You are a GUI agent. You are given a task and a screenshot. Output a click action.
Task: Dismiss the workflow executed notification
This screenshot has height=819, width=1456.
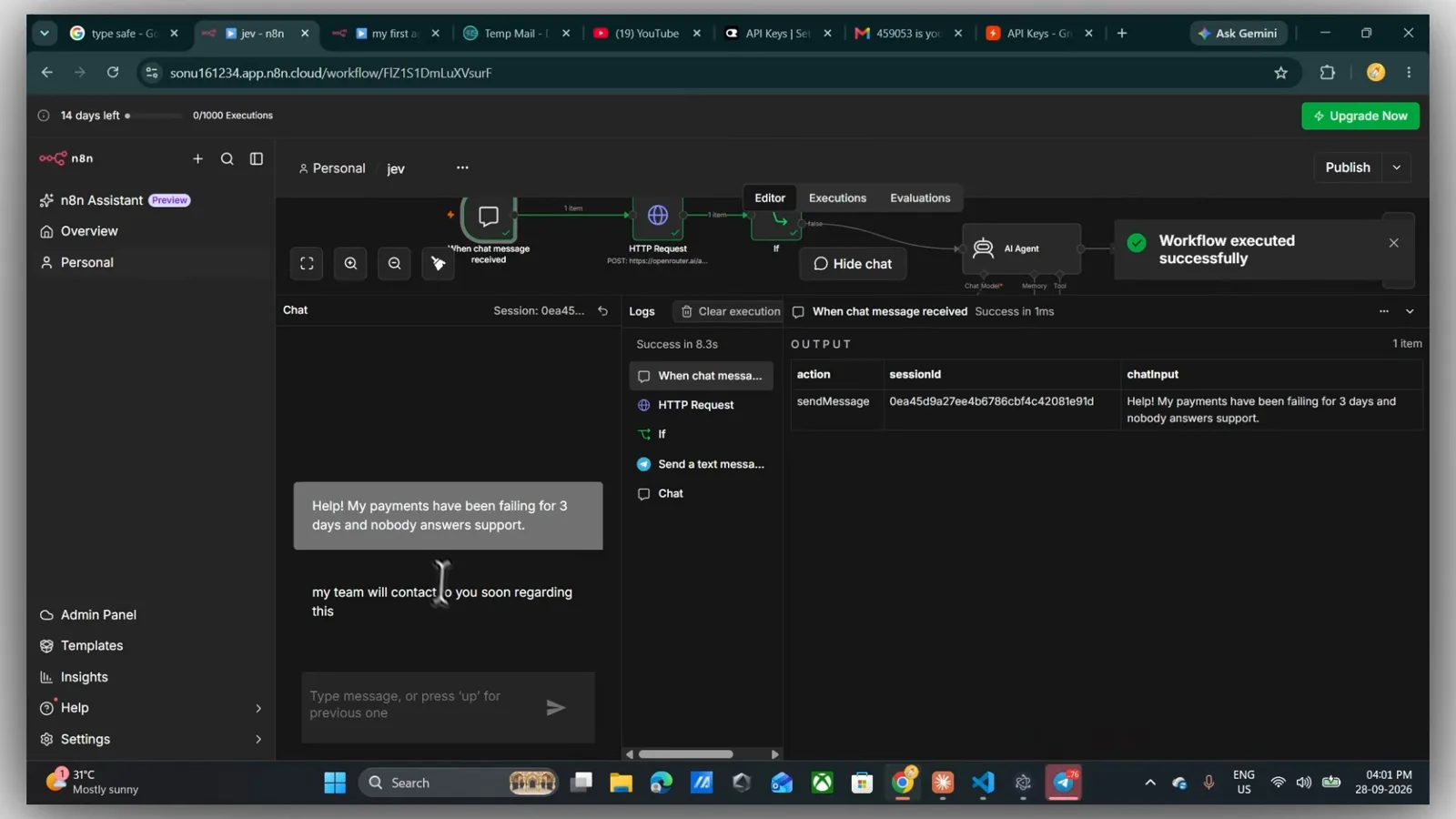point(1394,243)
